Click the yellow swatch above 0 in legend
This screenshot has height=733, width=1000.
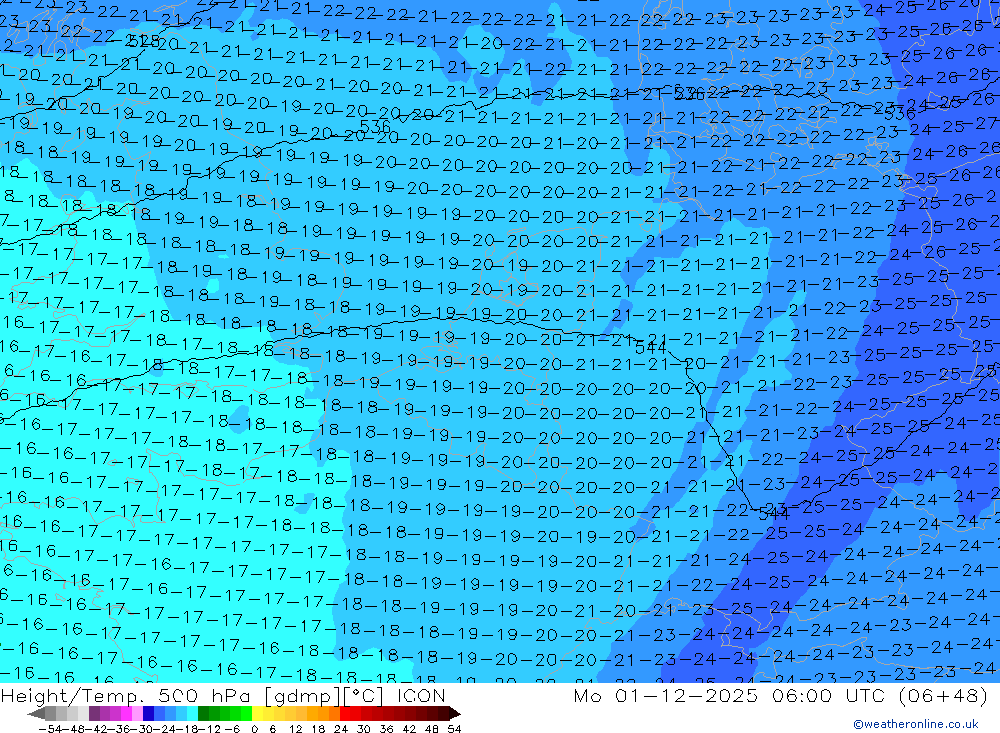coord(257,713)
